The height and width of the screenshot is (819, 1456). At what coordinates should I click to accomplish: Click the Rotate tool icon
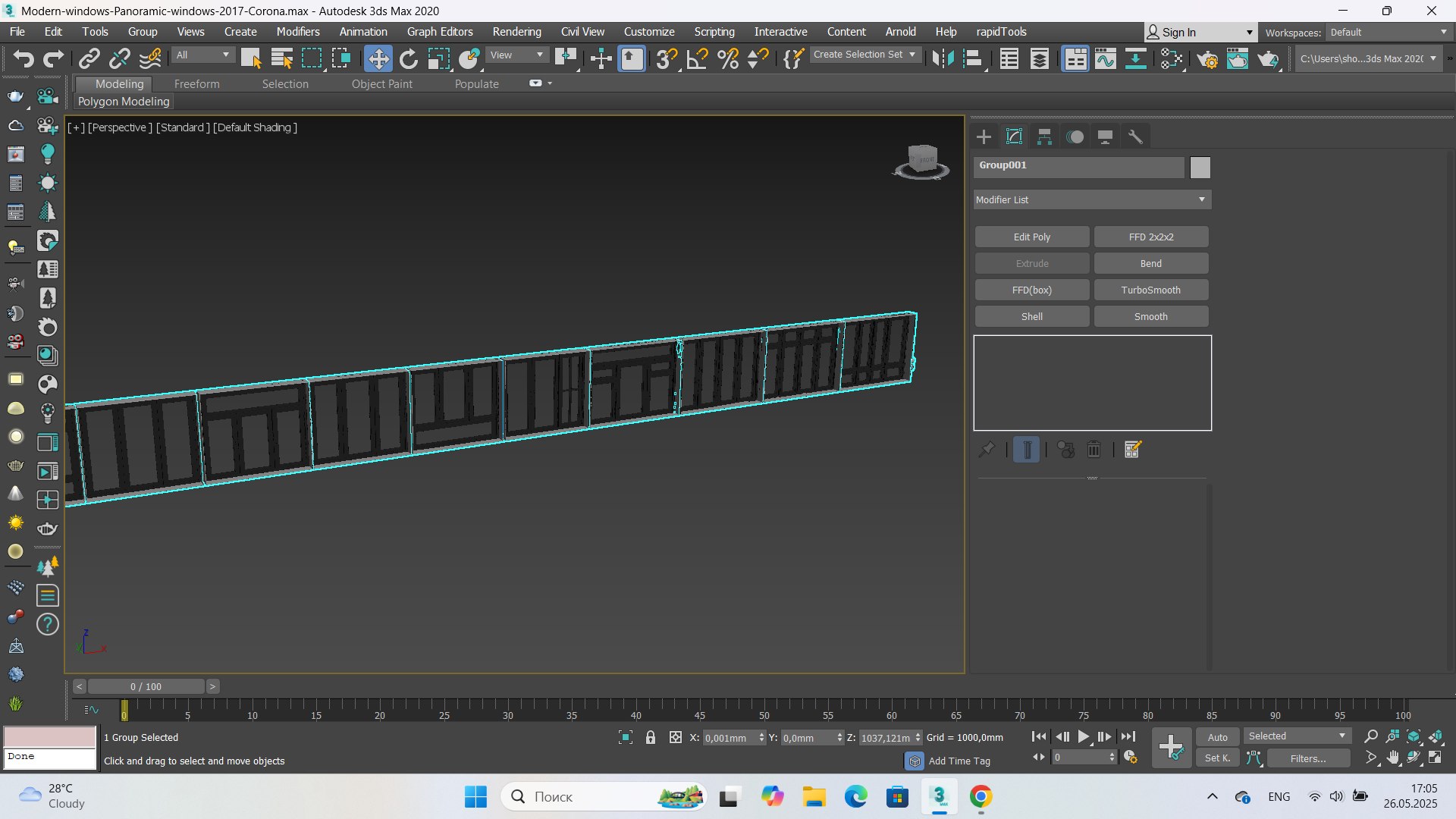coord(409,58)
